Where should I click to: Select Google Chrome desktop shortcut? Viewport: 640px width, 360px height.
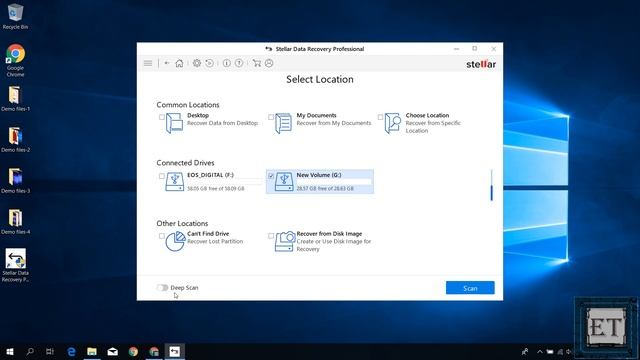(15, 60)
